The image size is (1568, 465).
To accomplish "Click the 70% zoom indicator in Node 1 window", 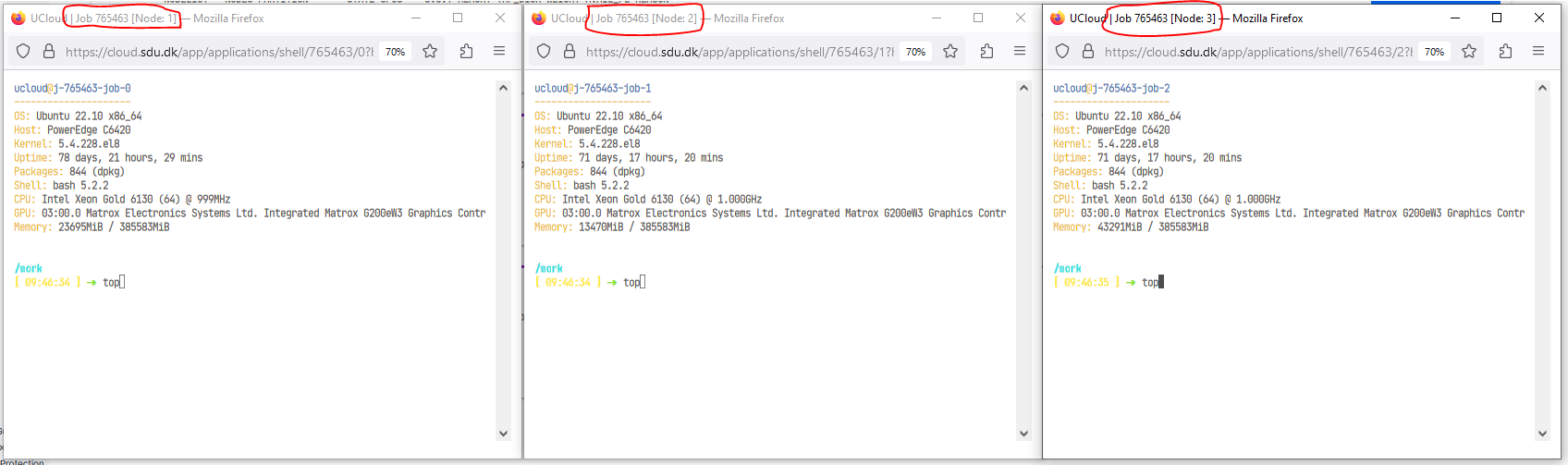I will pos(396,52).
